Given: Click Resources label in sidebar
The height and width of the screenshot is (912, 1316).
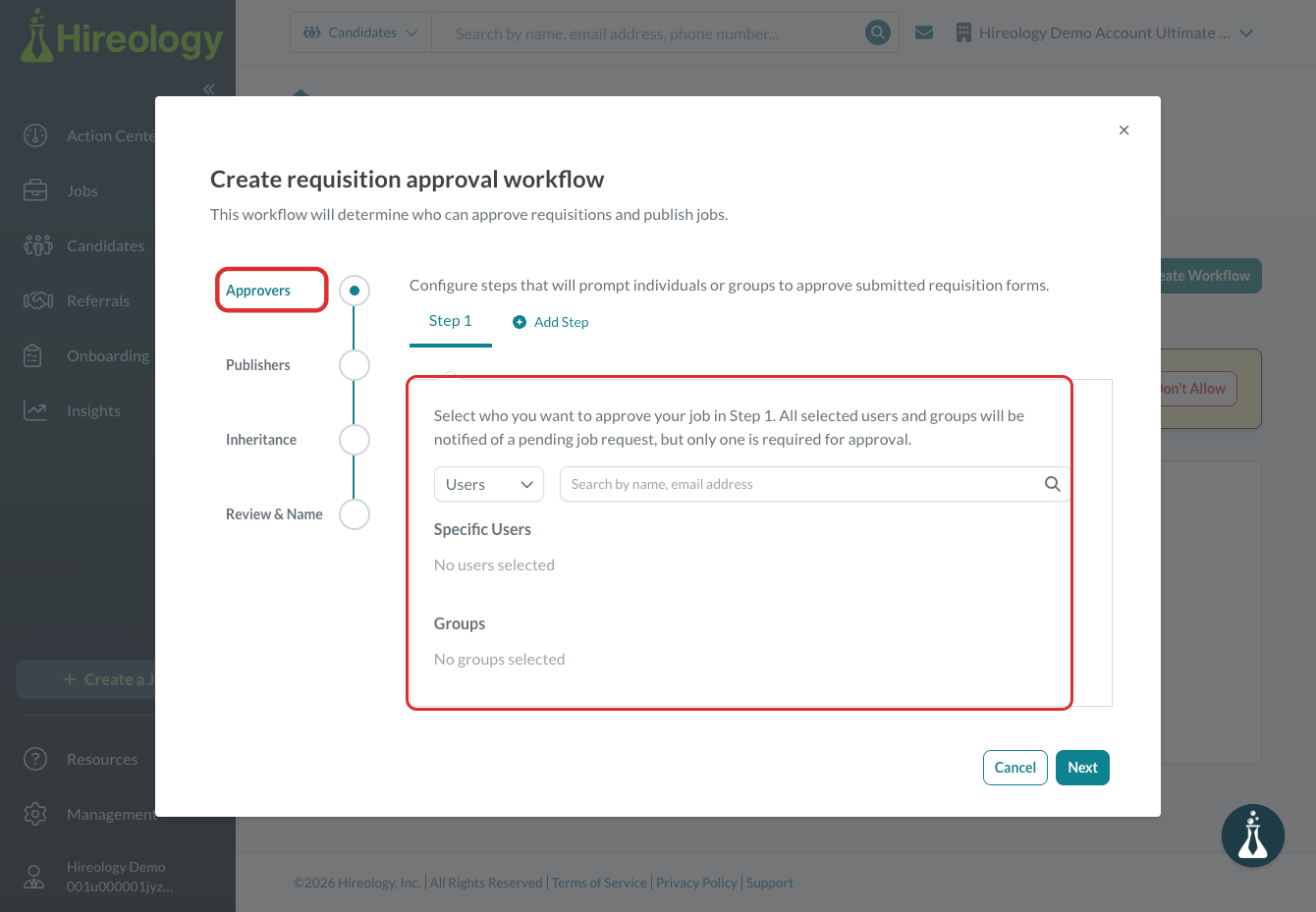Looking at the screenshot, I should pyautogui.click(x=102, y=759).
